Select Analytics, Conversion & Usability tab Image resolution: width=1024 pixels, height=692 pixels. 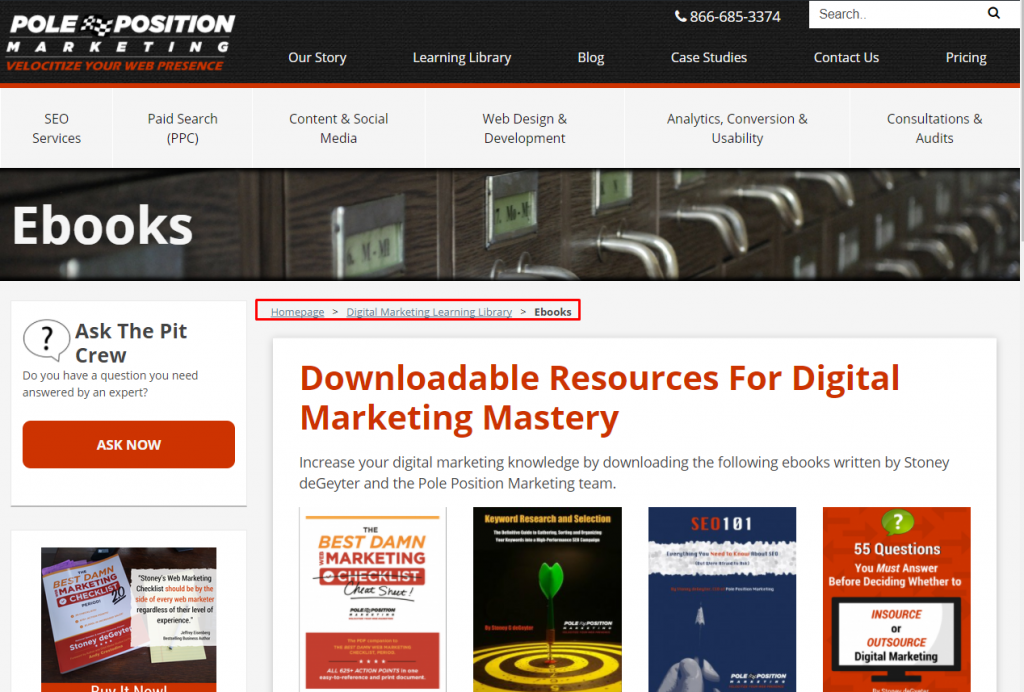(x=737, y=128)
